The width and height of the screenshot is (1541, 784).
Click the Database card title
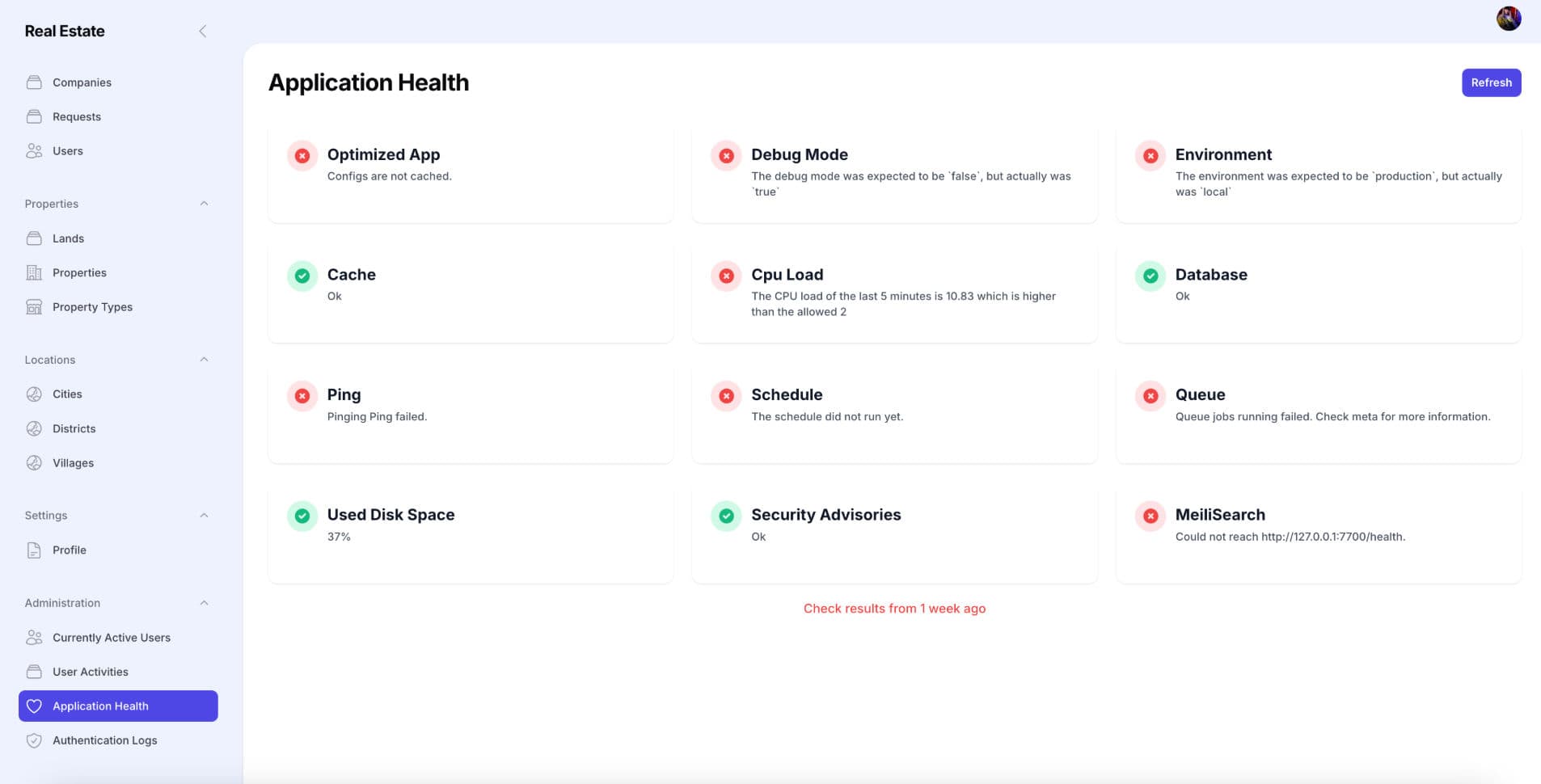click(1211, 275)
